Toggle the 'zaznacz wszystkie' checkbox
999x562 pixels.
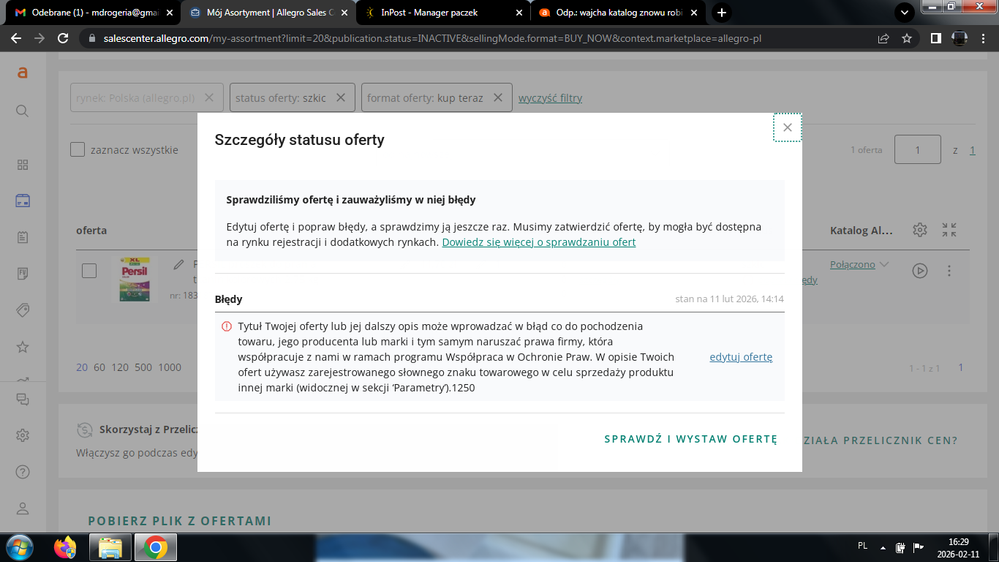pos(78,150)
